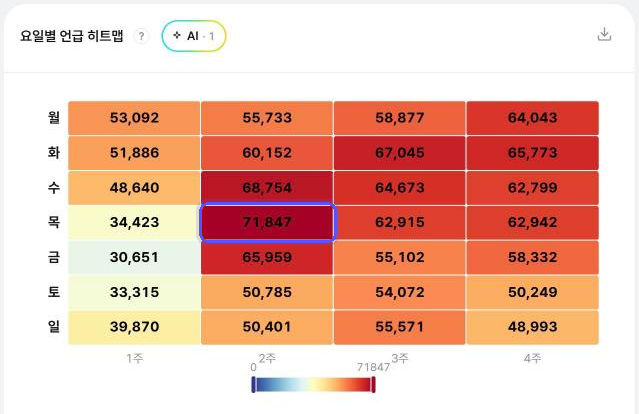This screenshot has width=639, height=414.
Task: Click the cell with value 54,072
Action: click(400, 293)
